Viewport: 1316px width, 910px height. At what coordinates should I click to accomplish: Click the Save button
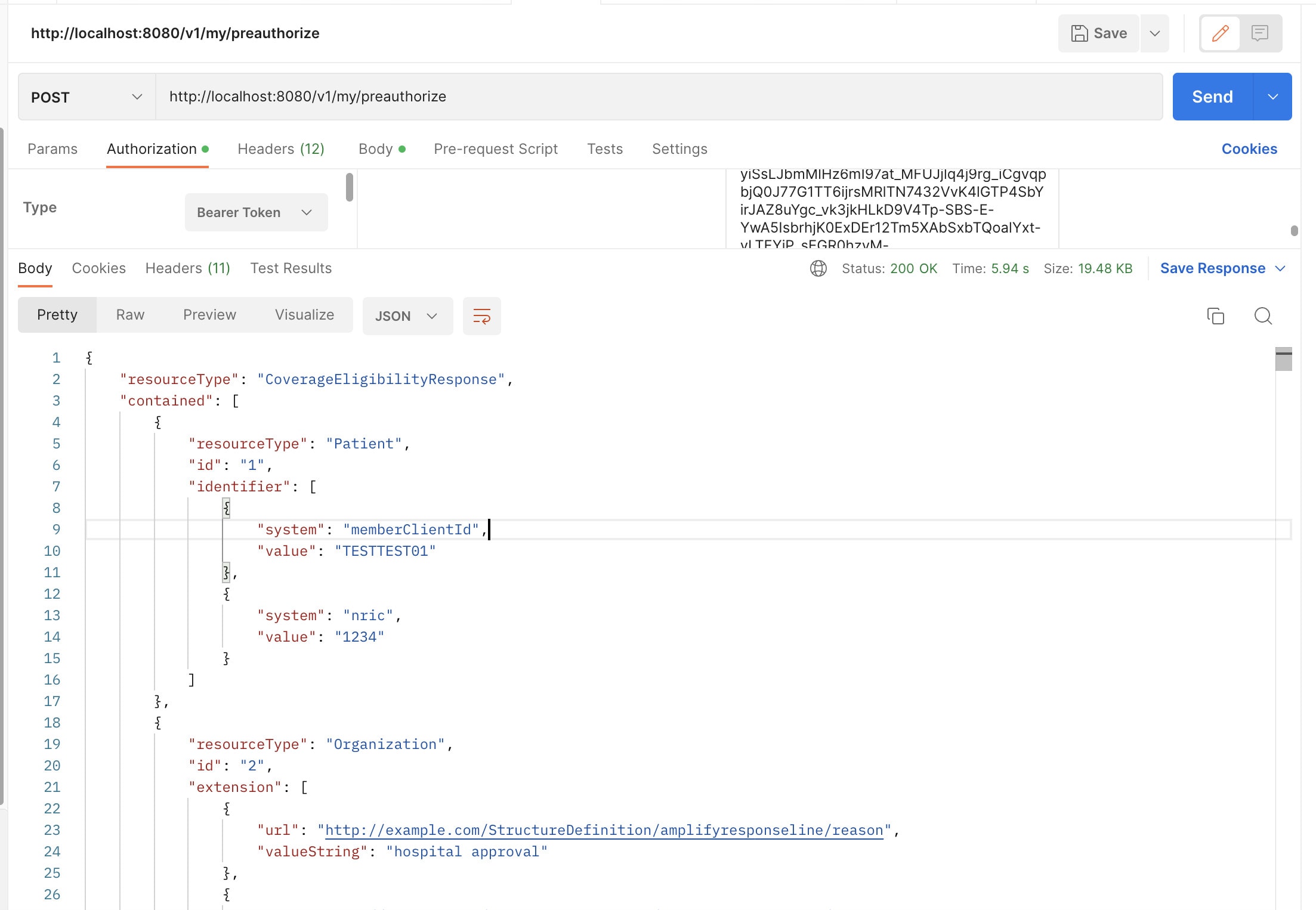click(x=1099, y=33)
